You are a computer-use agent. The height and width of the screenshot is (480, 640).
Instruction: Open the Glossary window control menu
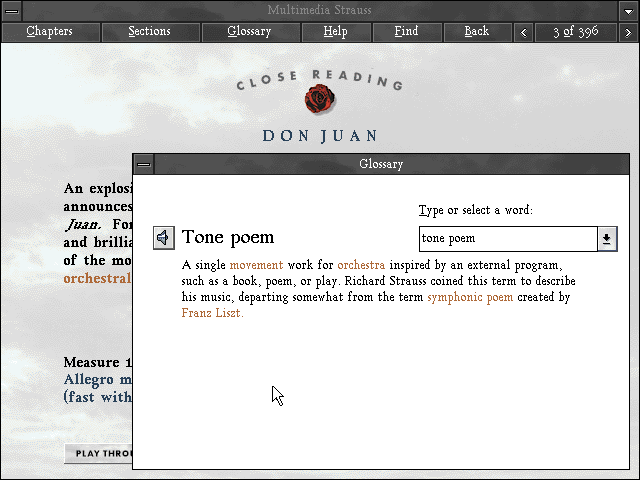144,164
